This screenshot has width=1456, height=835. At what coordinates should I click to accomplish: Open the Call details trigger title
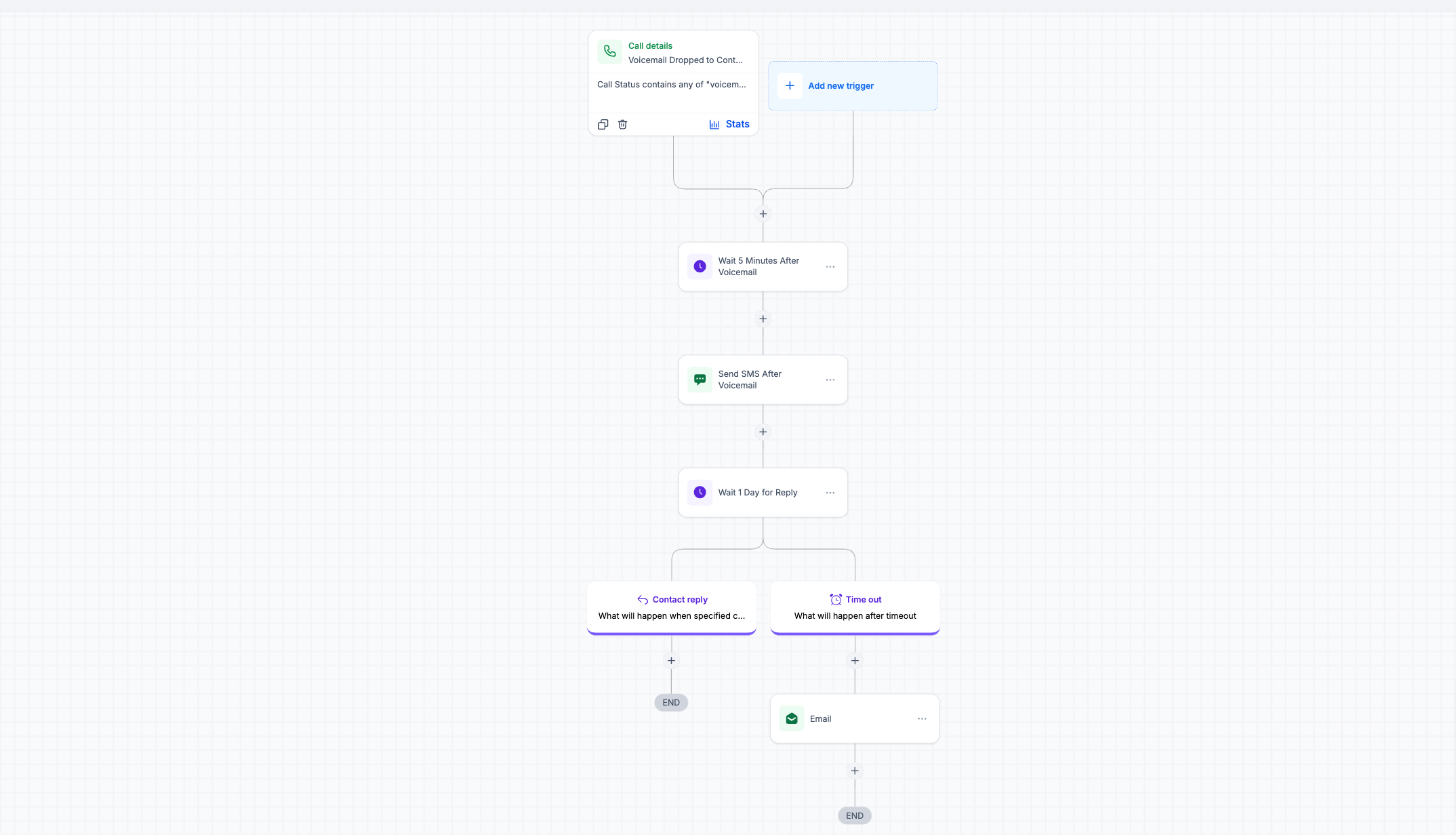pyautogui.click(x=650, y=46)
